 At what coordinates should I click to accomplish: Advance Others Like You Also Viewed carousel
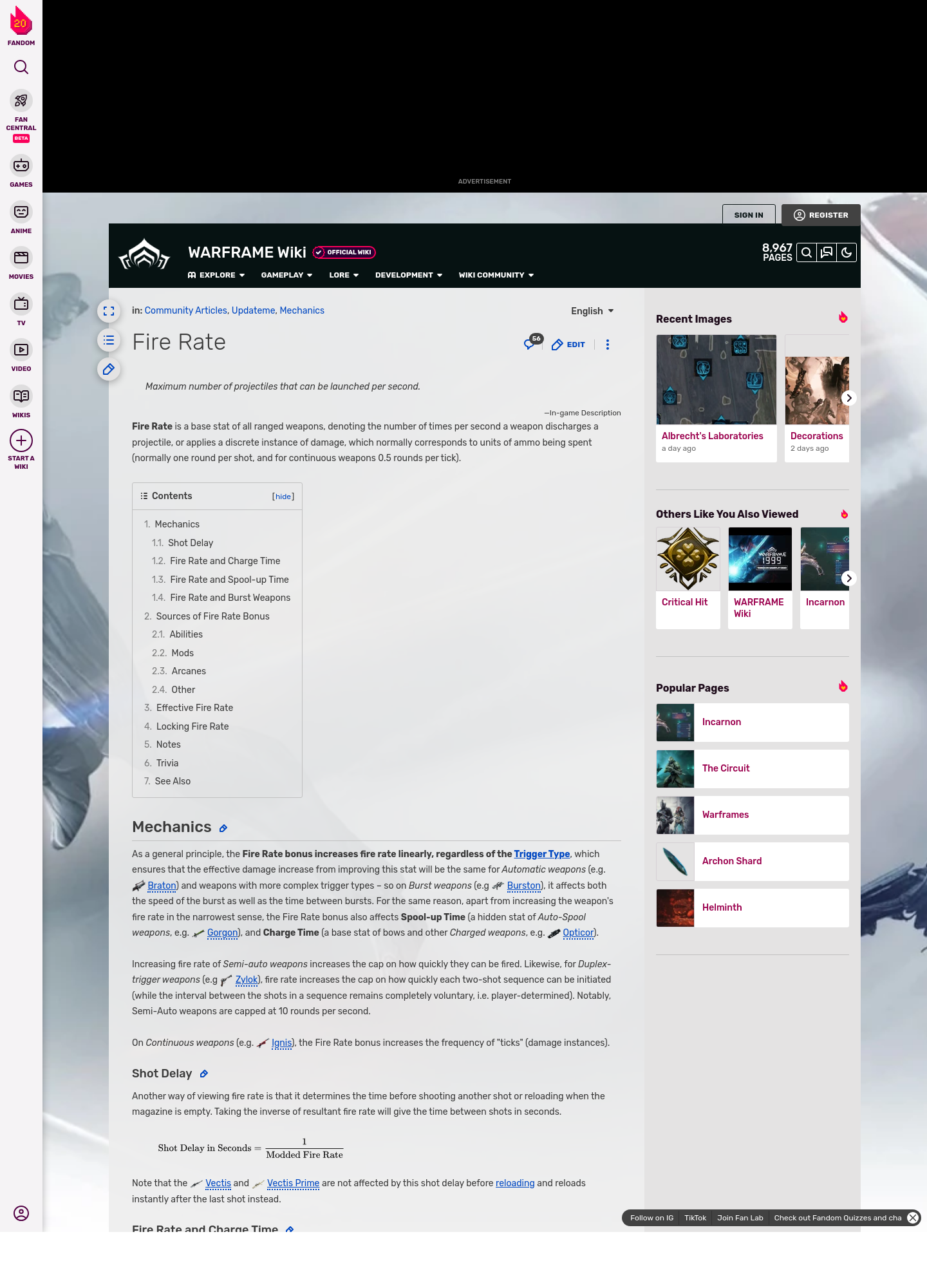click(x=849, y=578)
